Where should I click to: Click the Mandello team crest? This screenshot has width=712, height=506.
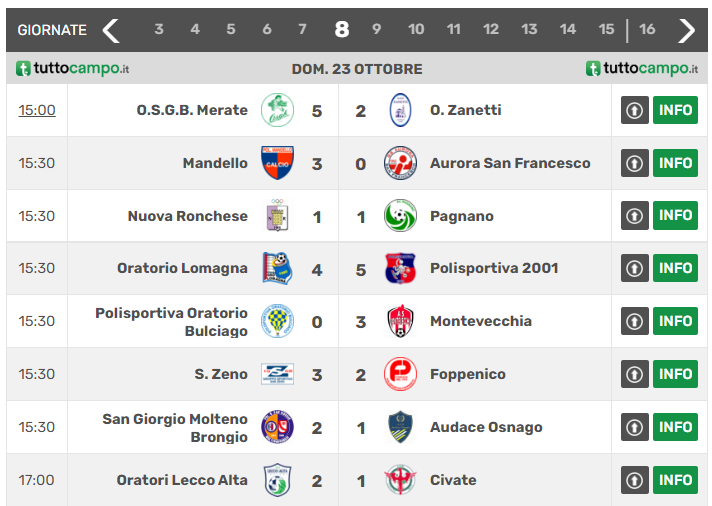point(277,163)
